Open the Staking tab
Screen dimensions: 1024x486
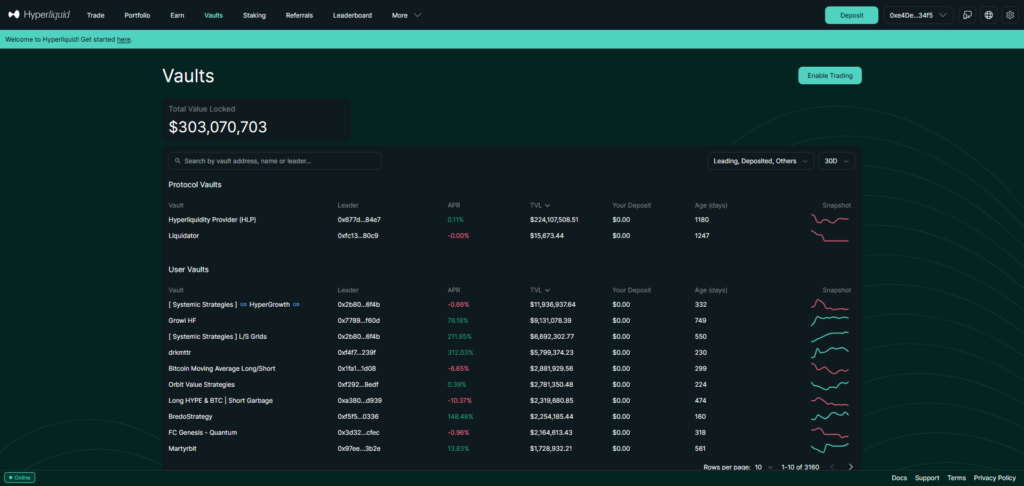pos(254,15)
